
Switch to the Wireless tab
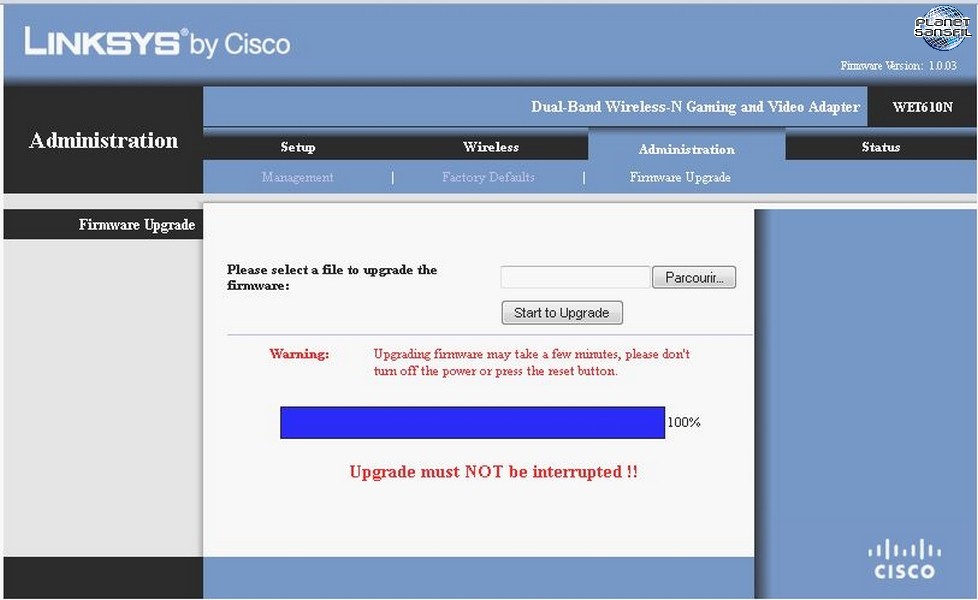[x=491, y=147]
